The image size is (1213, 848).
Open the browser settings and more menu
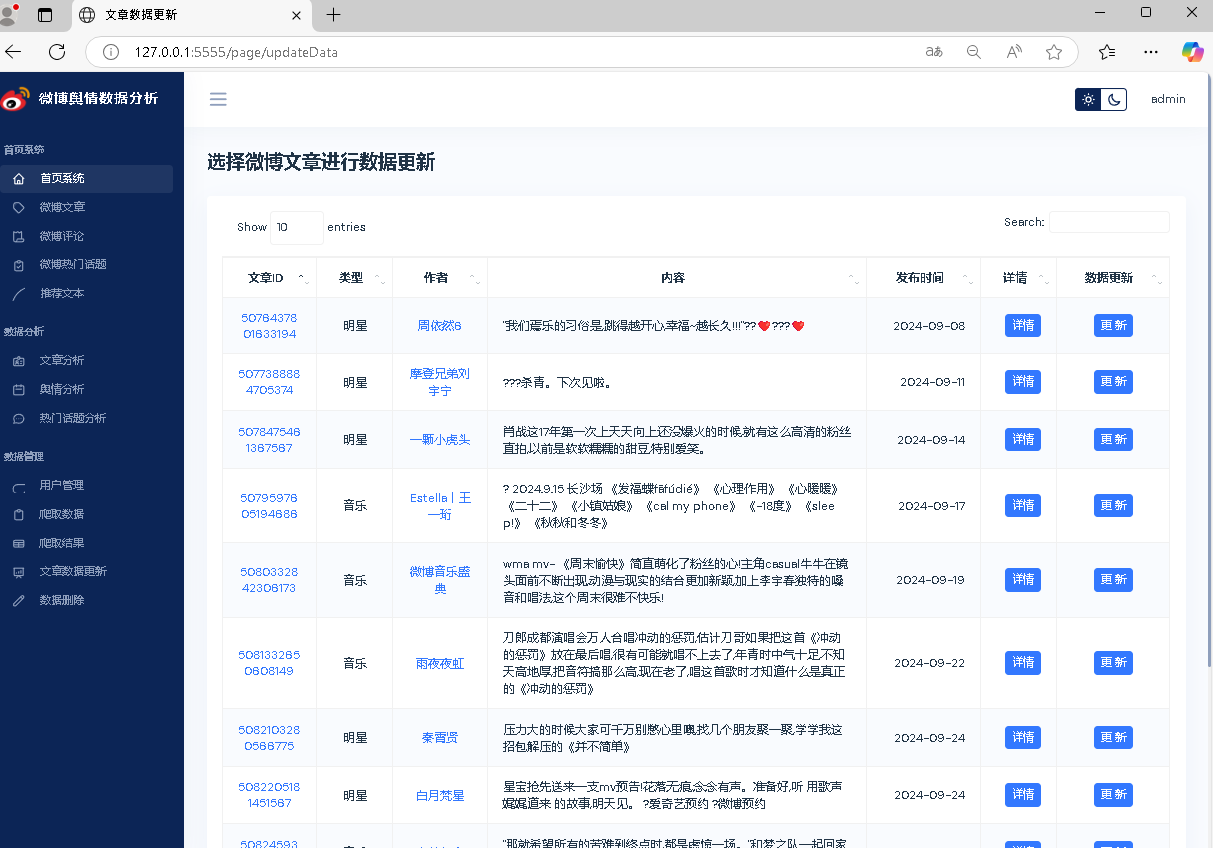click(x=1151, y=52)
